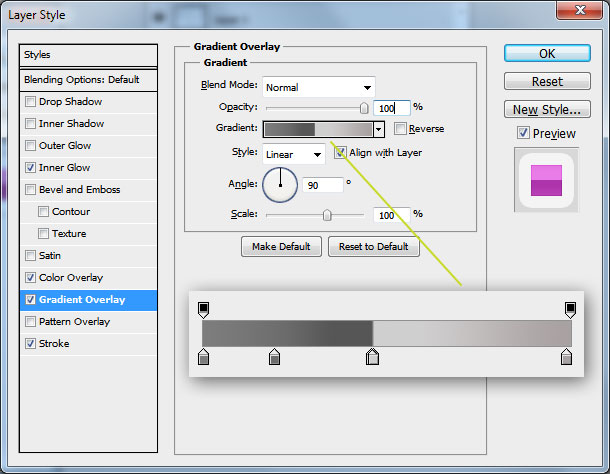
Task: Select the Satin style label
Action: (x=50, y=256)
